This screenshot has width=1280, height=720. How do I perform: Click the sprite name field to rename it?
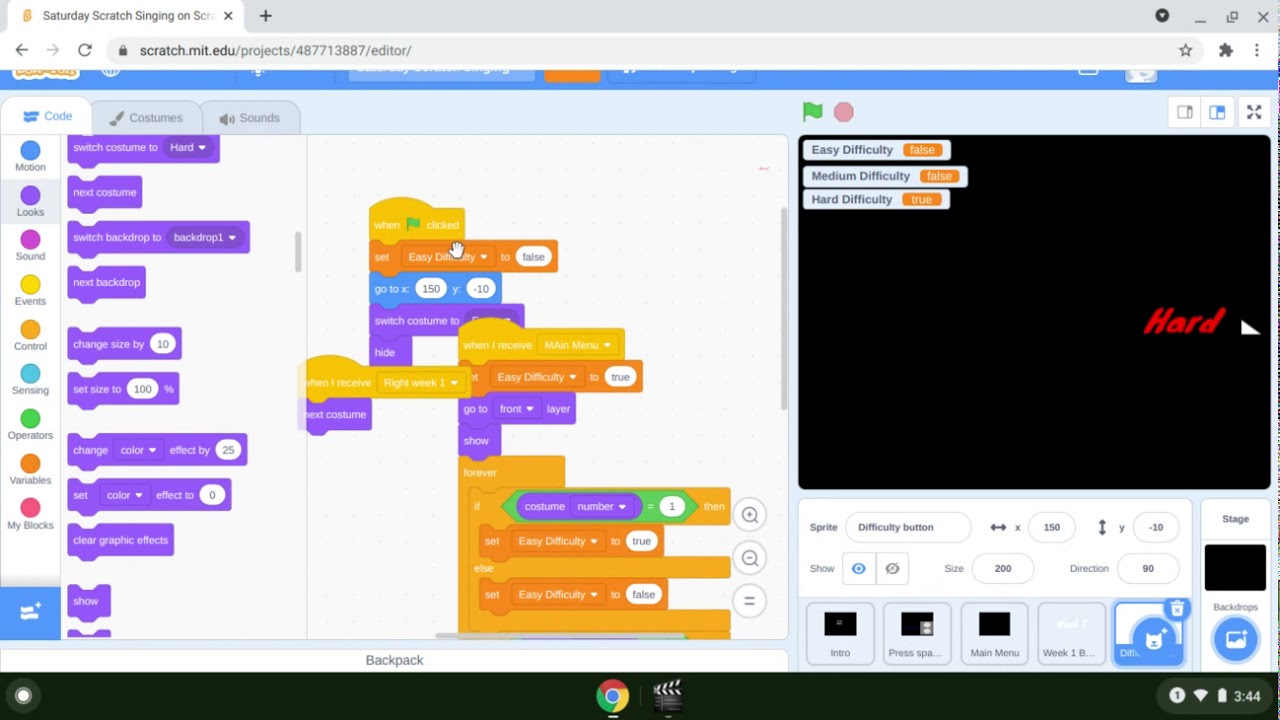[x=906, y=527]
